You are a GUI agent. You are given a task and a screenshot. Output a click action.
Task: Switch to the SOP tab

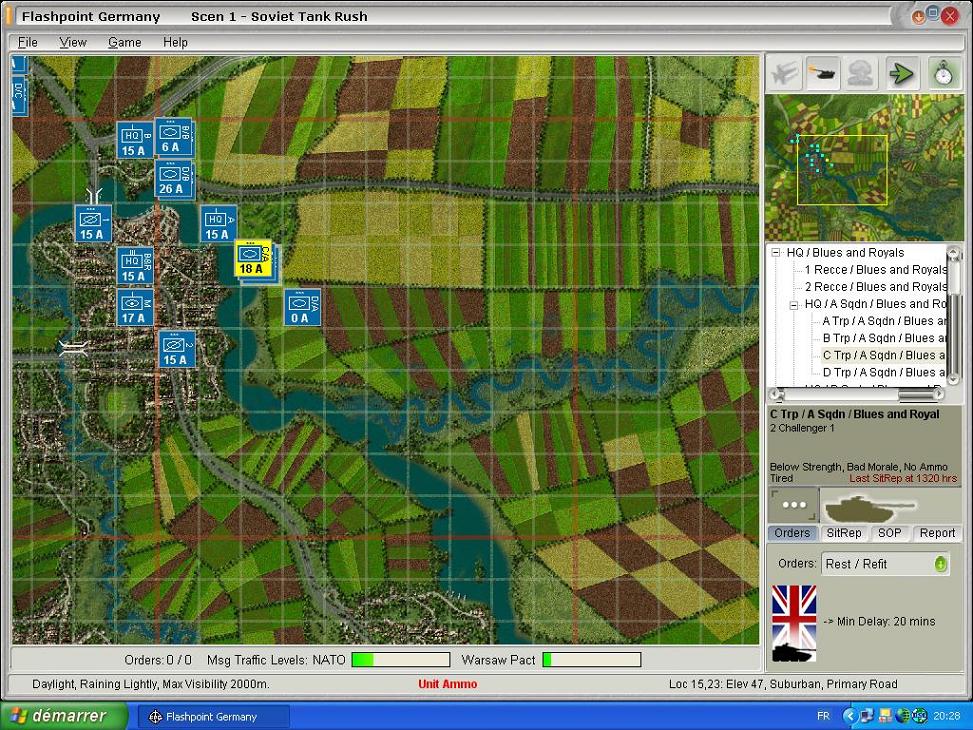point(889,533)
